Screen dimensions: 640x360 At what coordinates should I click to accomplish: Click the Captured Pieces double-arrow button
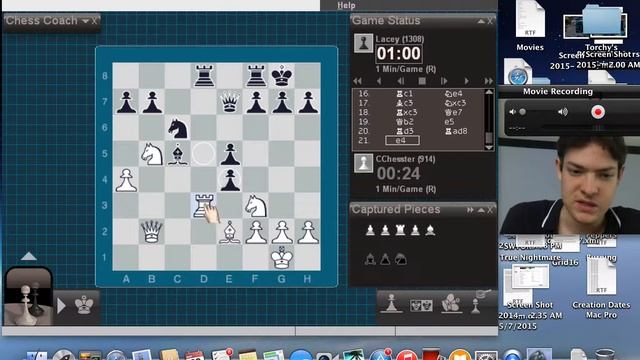(x=470, y=210)
